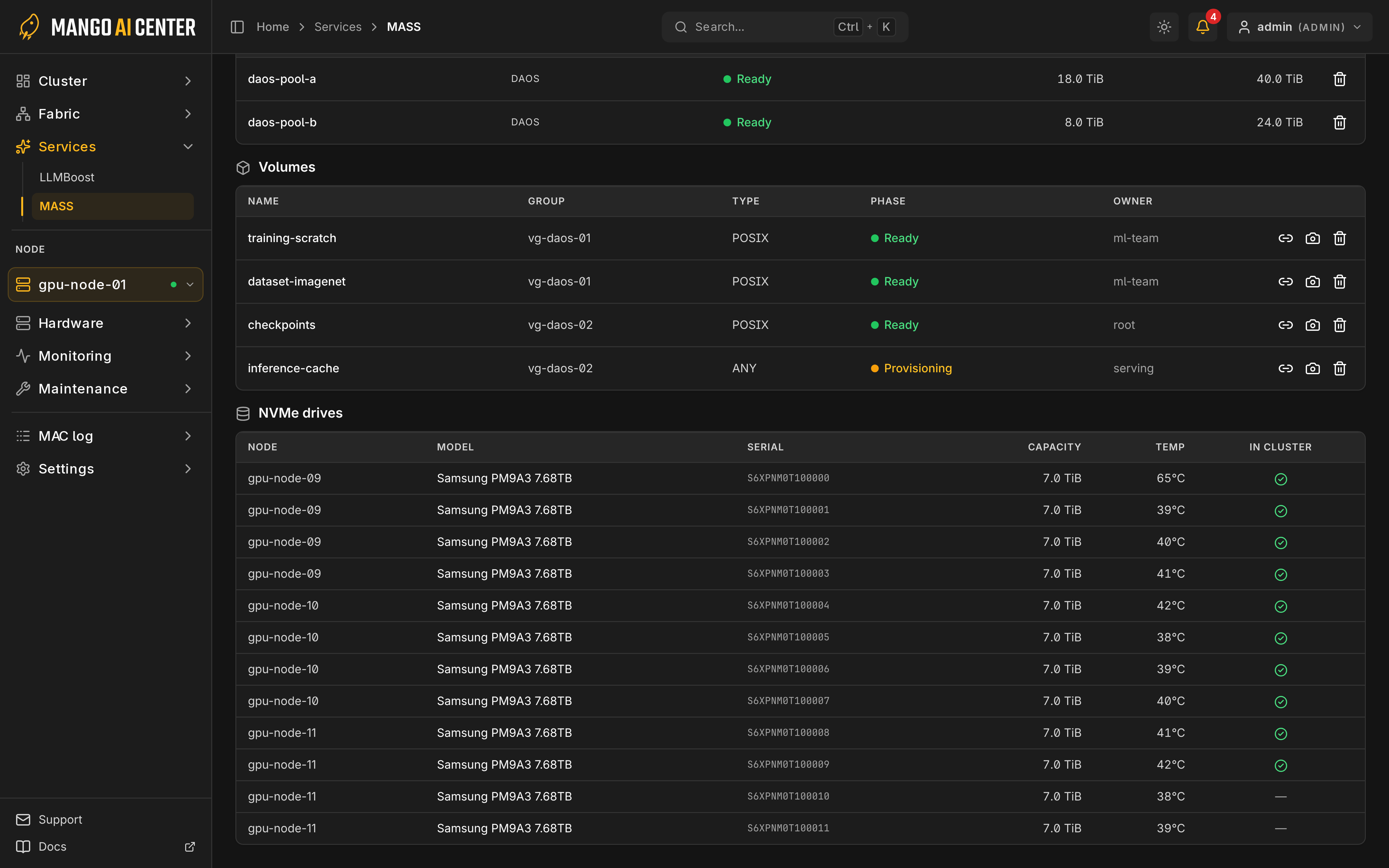Expand the MAC log menu
Screen dimensions: 1389x868
click(105, 436)
